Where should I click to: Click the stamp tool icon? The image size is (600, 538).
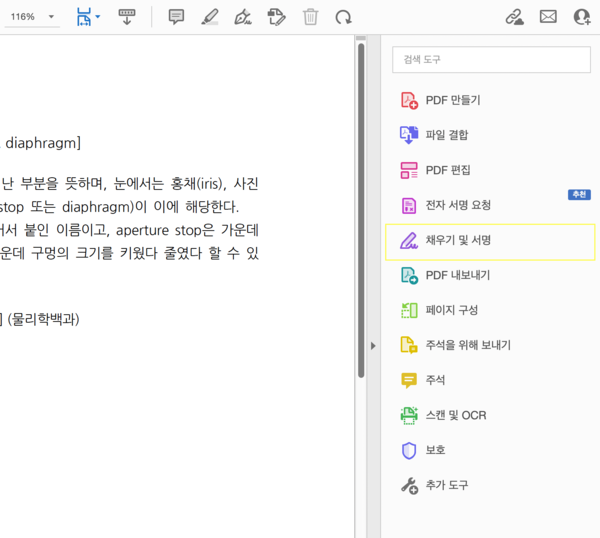[x=276, y=17]
